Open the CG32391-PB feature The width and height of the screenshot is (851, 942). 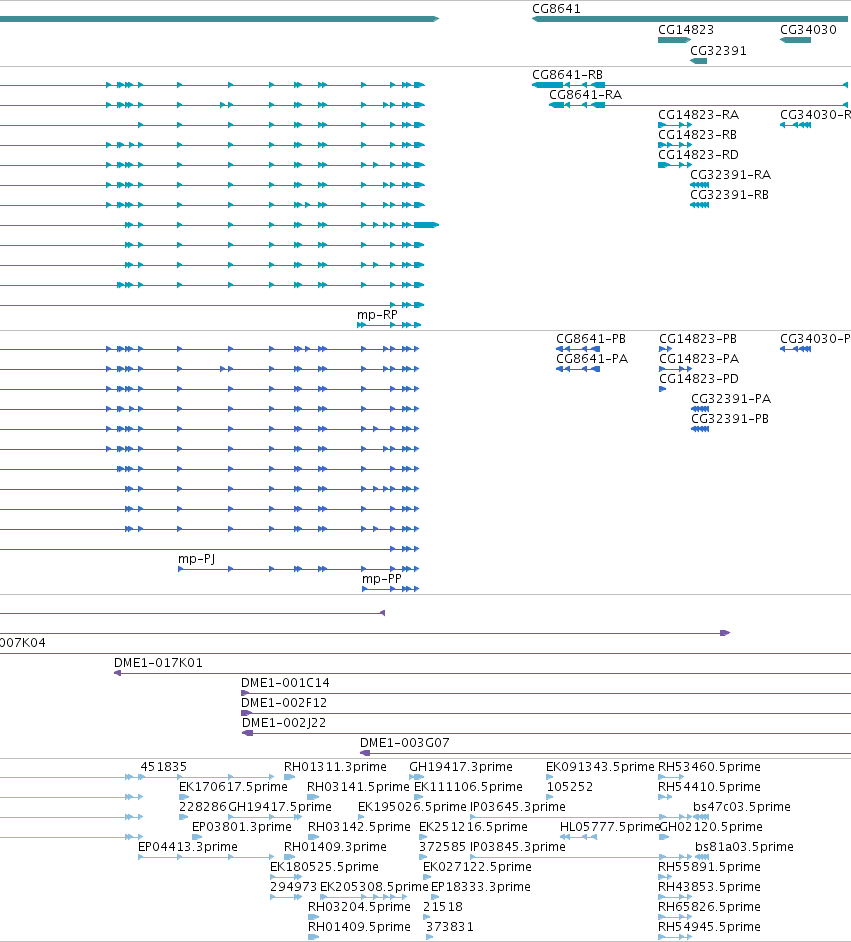700,429
